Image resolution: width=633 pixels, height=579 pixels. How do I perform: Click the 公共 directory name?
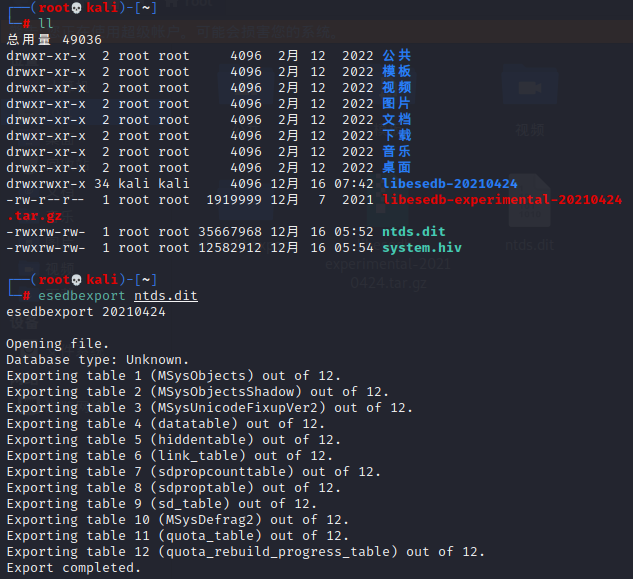coord(396,55)
